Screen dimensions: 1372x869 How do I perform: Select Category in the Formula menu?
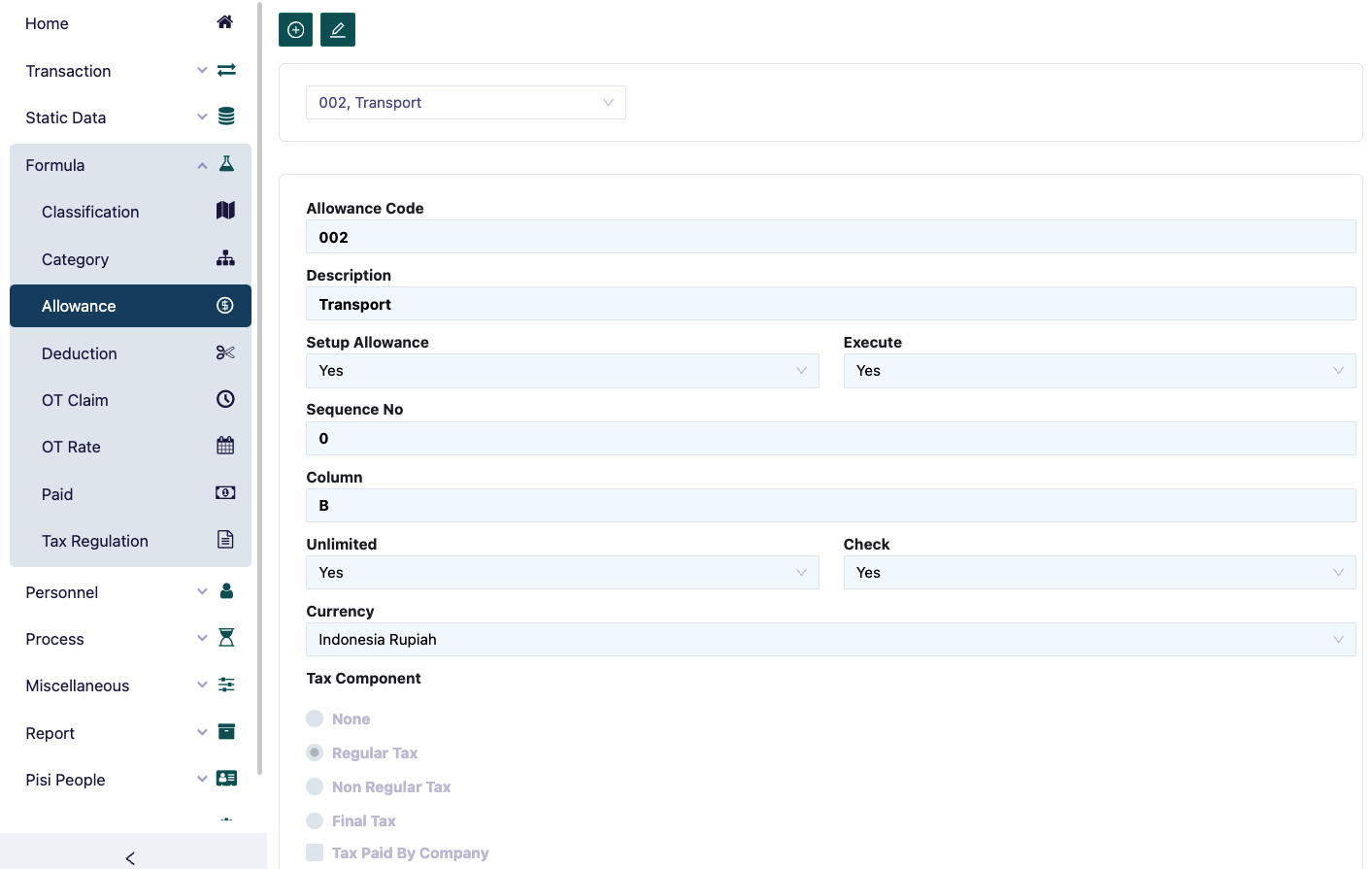[x=75, y=258]
